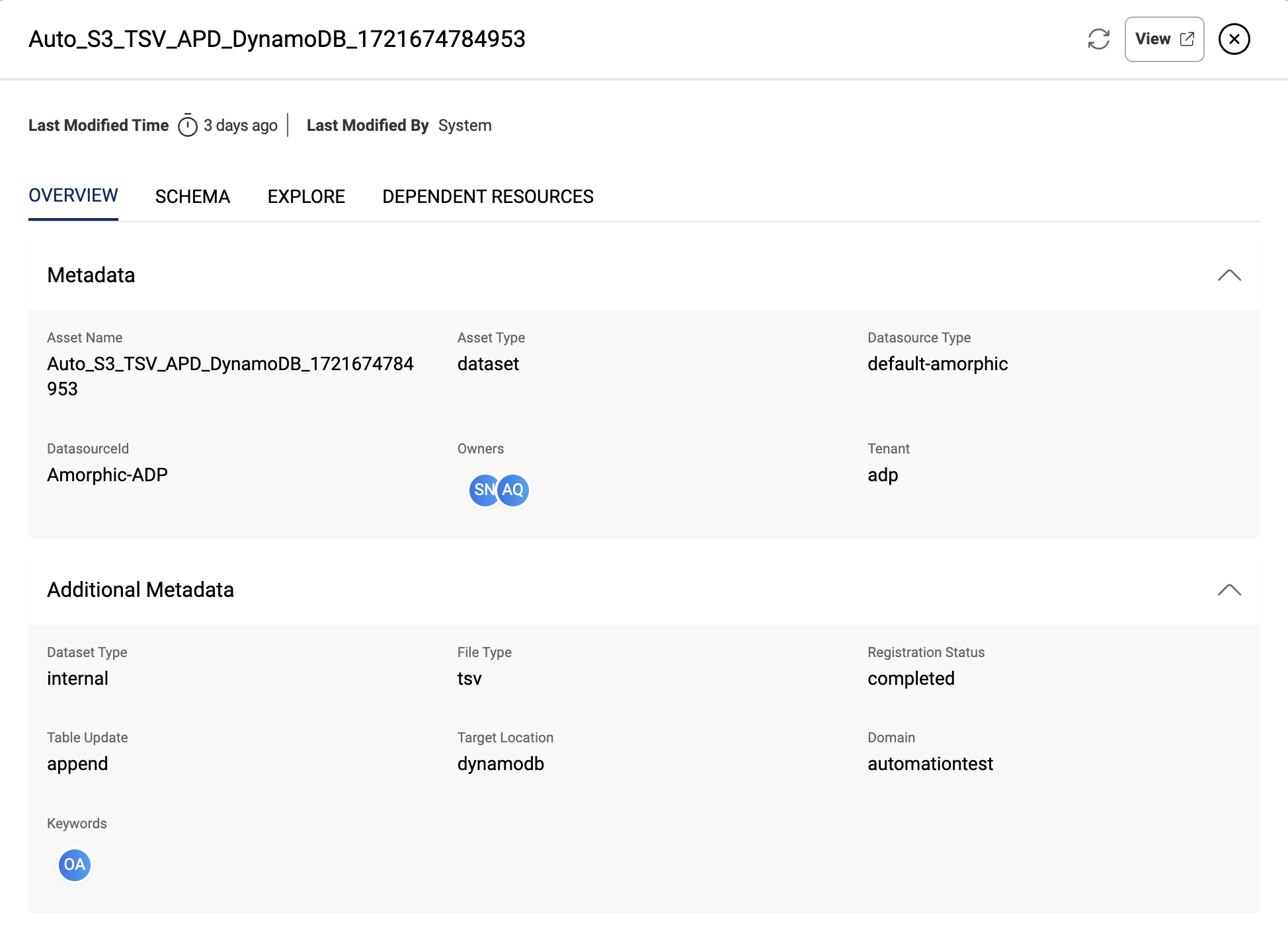
Task: Click the AQ owner avatar
Action: click(x=514, y=490)
